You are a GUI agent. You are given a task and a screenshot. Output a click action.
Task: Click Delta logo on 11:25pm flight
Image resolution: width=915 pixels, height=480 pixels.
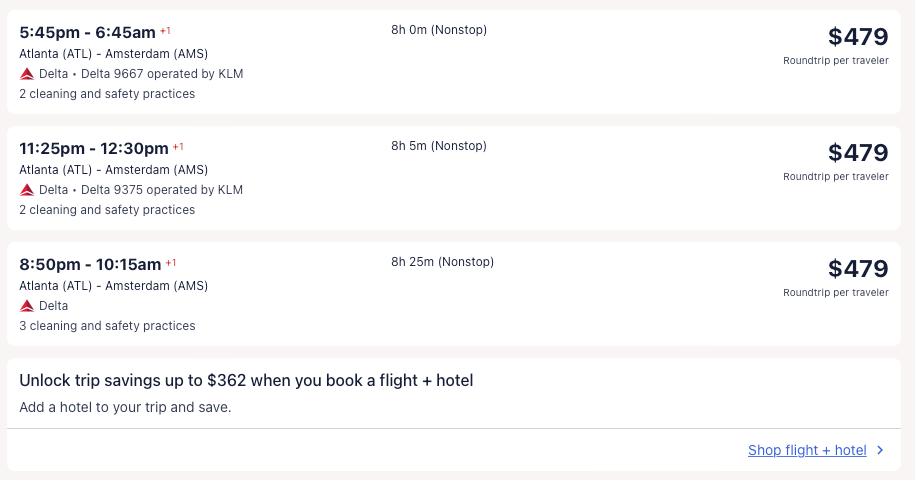point(27,190)
